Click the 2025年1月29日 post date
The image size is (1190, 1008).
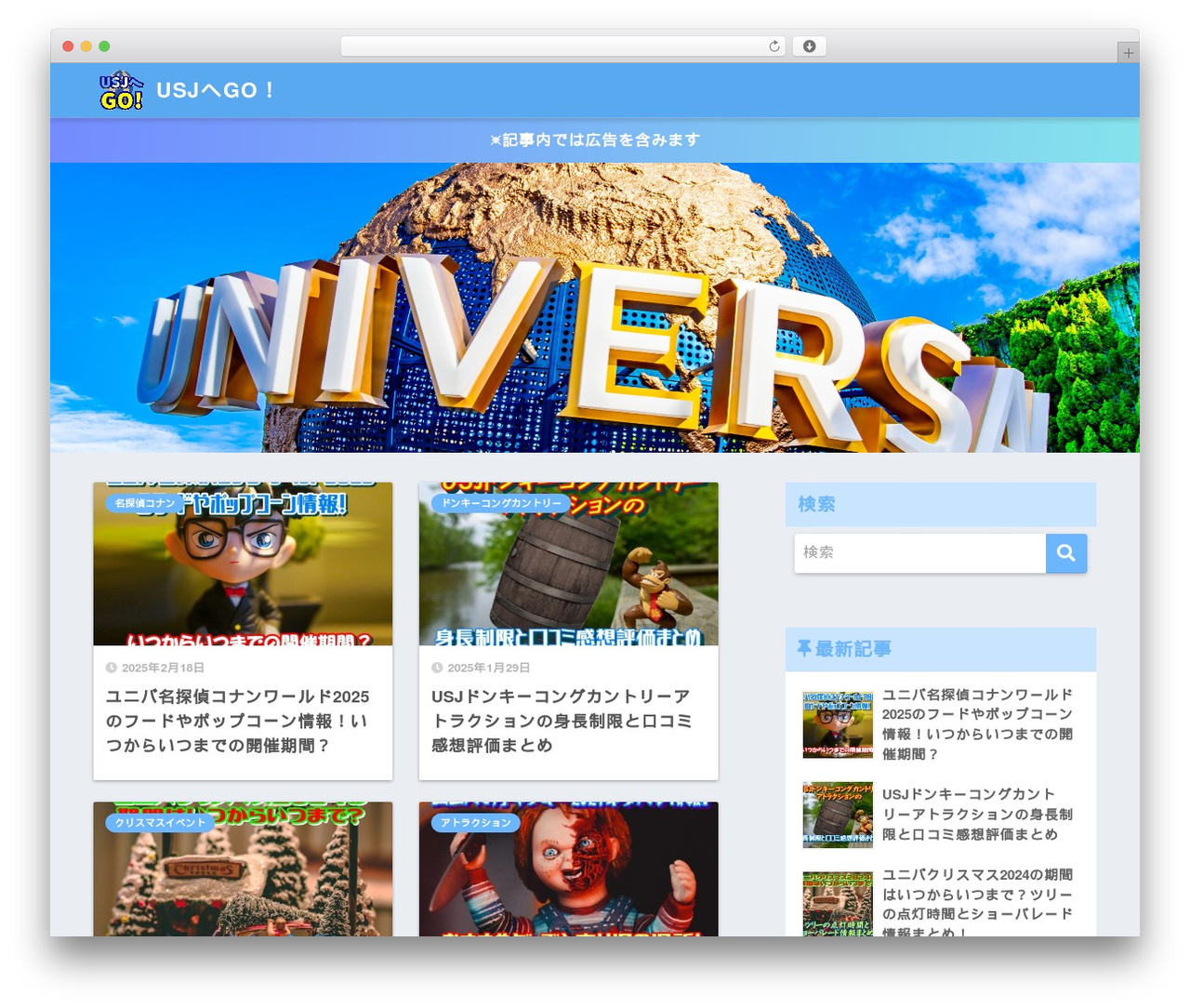click(489, 668)
